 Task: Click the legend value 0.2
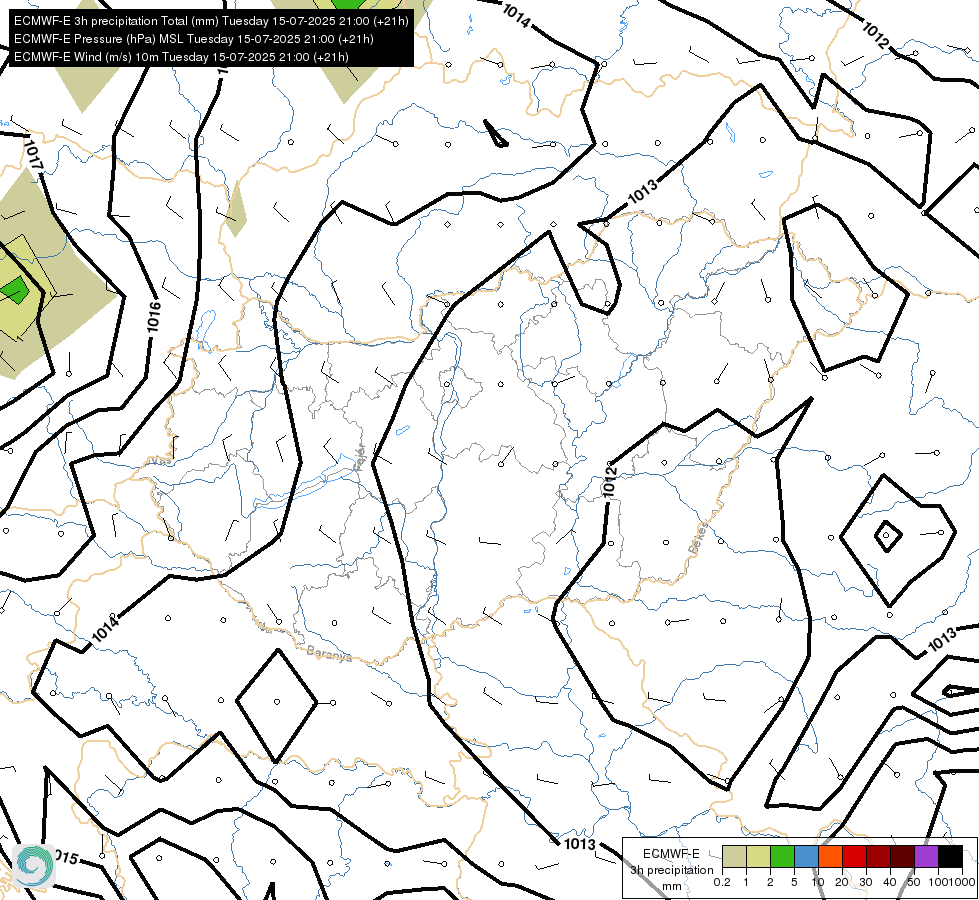(722, 883)
